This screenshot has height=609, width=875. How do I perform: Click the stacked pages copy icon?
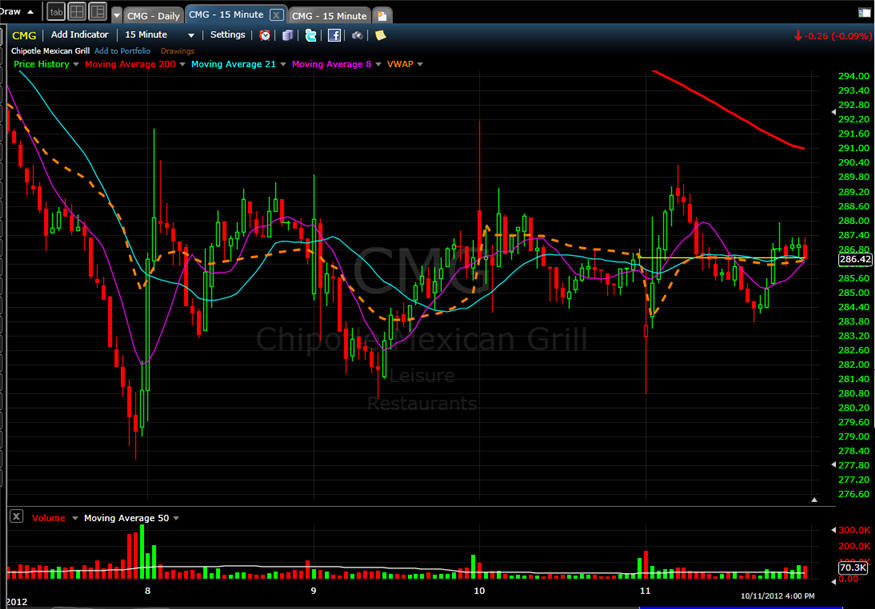click(288, 35)
